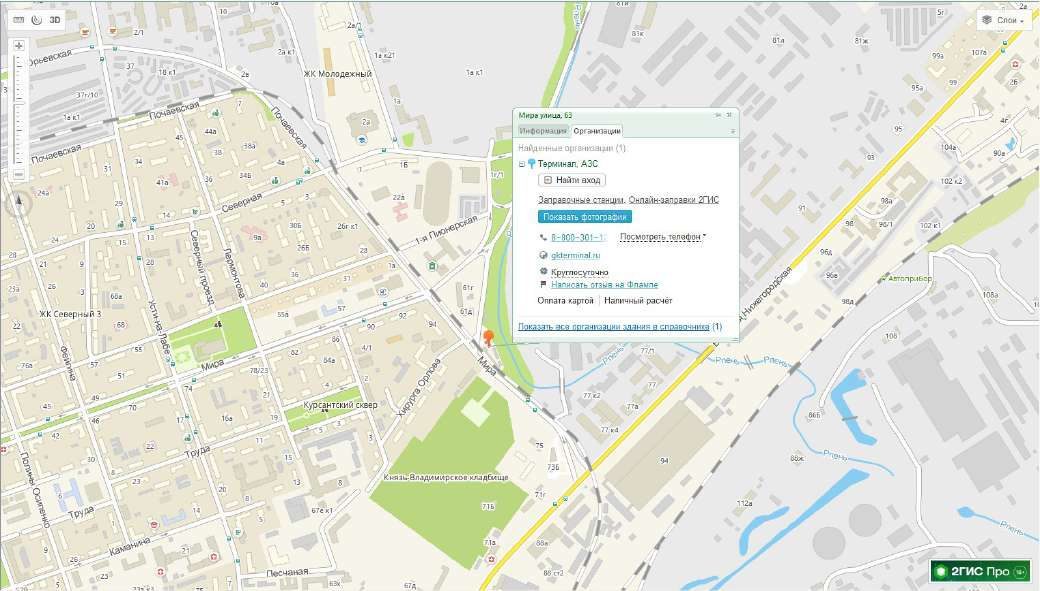The height and width of the screenshot is (591, 1040).
Task: Click the 2ГИС Про badge
Action: pos(980,571)
